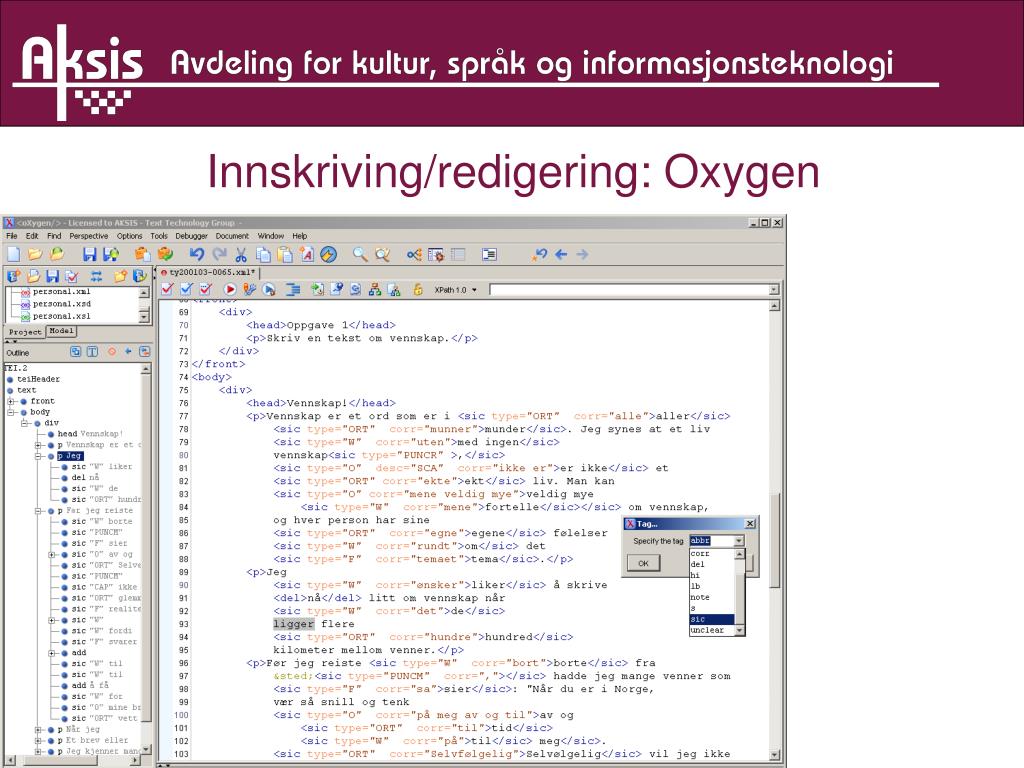Click the Paste clipboard icon
Image resolution: width=1024 pixels, height=768 pixels.
285,254
